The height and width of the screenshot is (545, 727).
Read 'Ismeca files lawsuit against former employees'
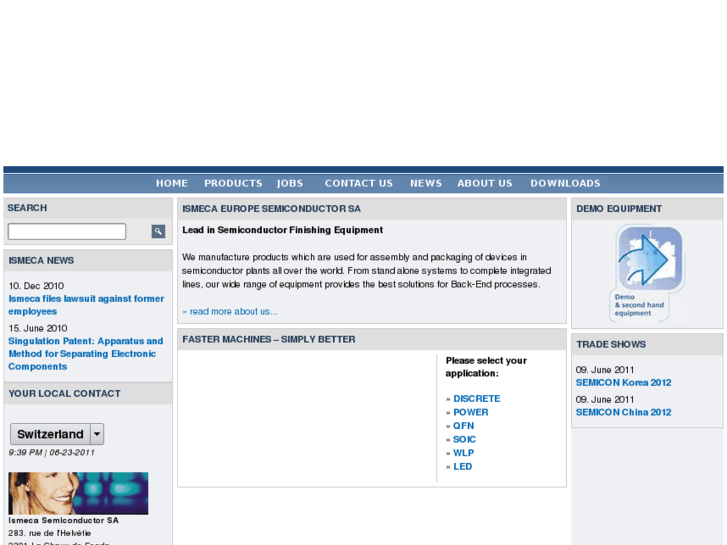click(x=86, y=305)
